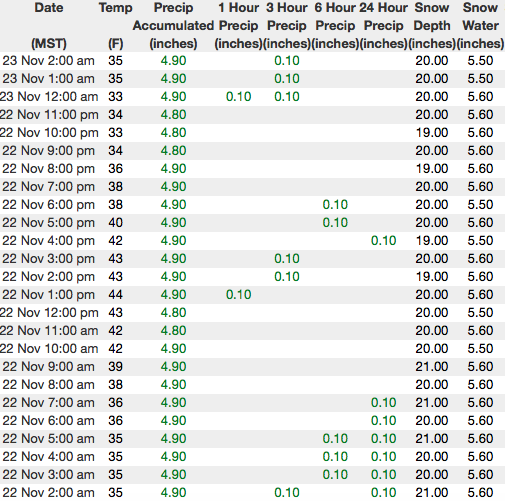Click the Date (MST) column header
The image size is (505, 501).
point(49,26)
